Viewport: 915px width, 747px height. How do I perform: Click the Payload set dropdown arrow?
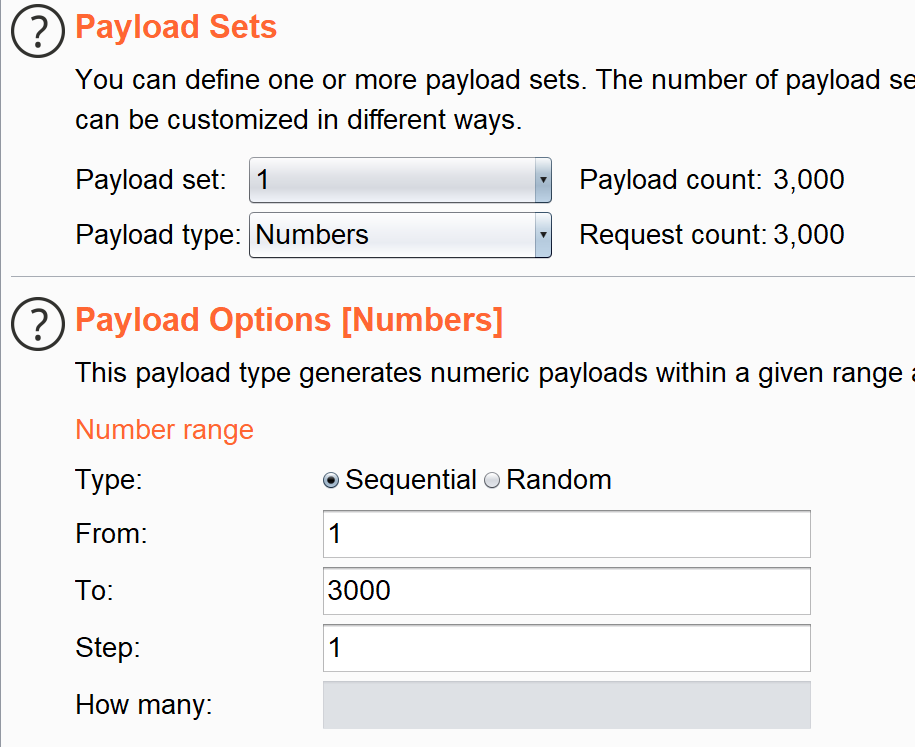coord(542,181)
